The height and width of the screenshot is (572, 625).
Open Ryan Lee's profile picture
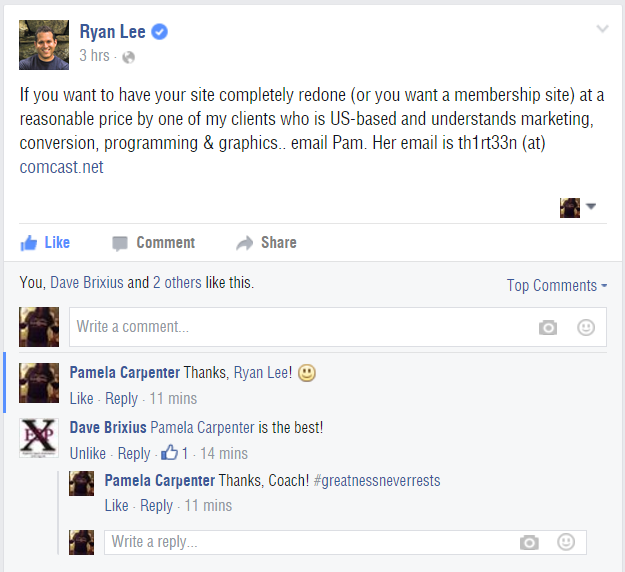pyautogui.click(x=44, y=45)
